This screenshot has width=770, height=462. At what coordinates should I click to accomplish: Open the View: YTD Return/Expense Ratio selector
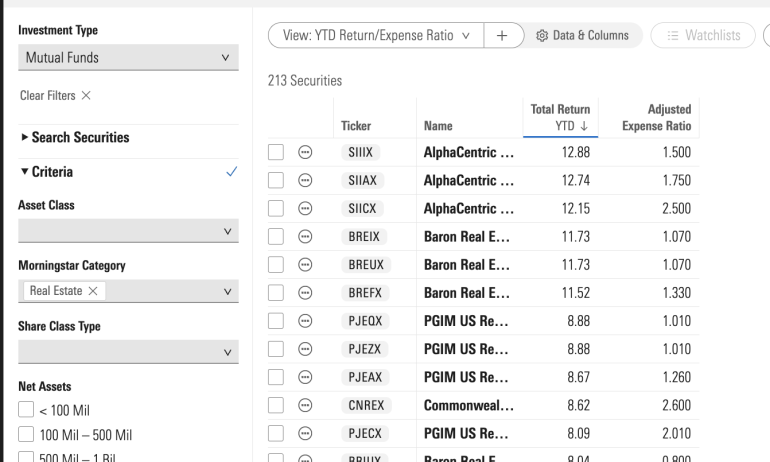point(377,35)
